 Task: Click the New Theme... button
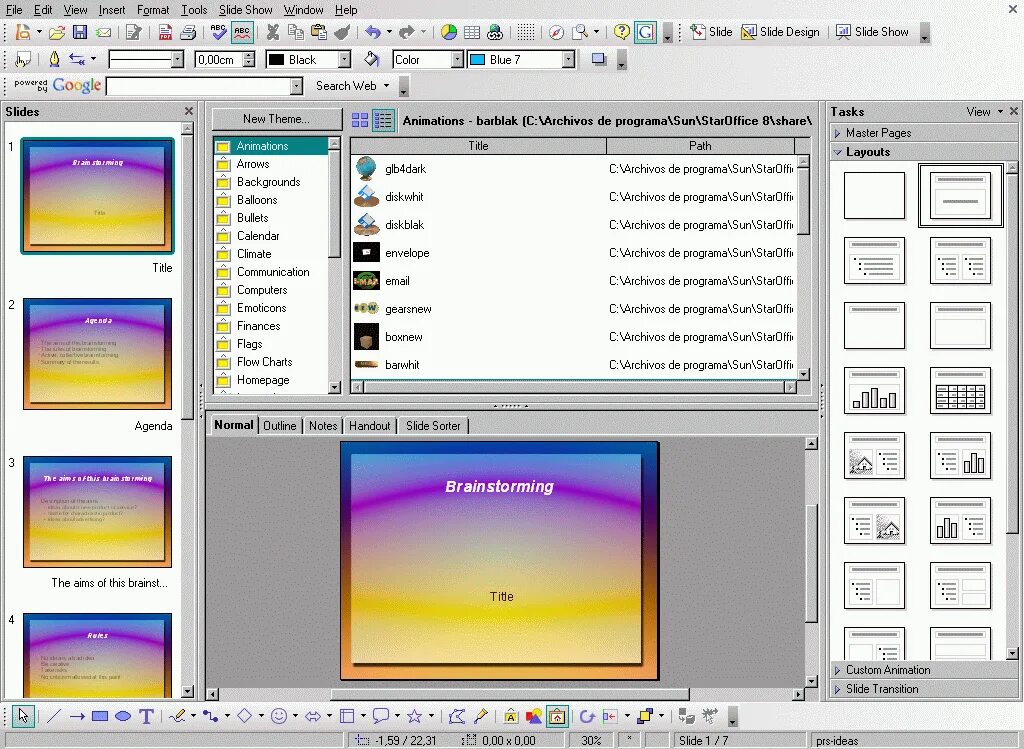(x=276, y=119)
